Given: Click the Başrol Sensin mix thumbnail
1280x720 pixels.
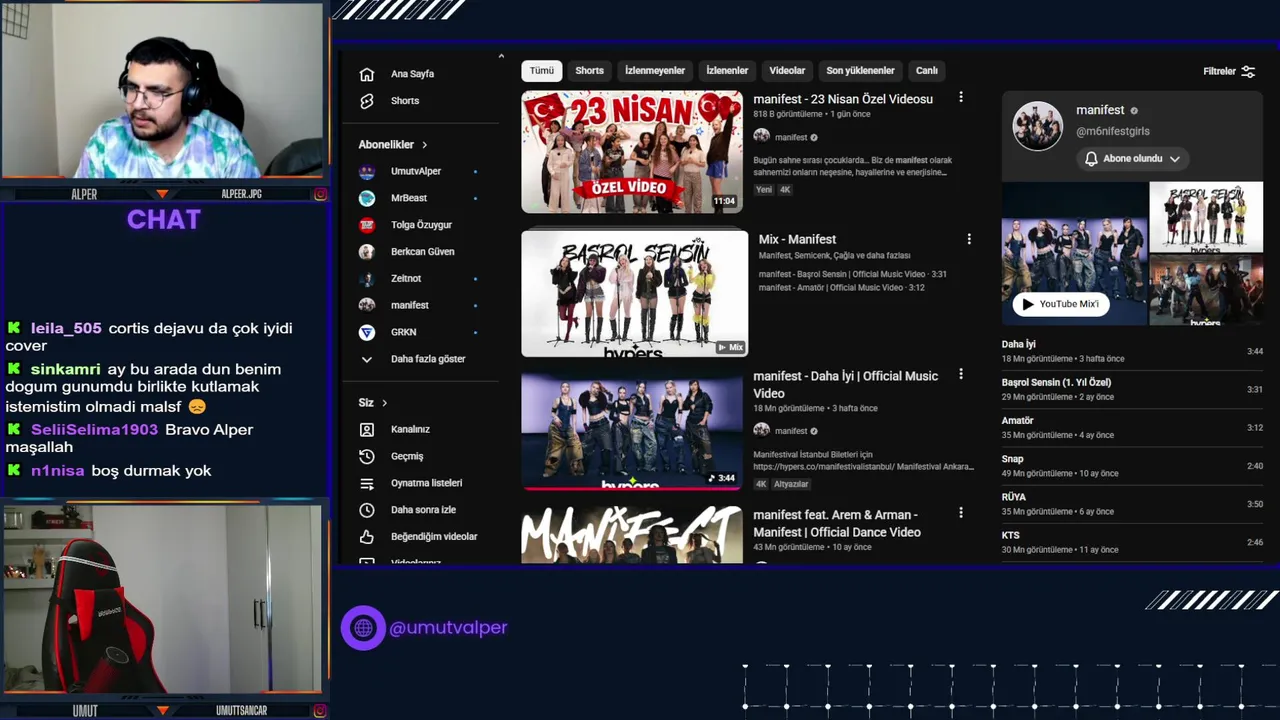Looking at the screenshot, I should tap(634, 294).
